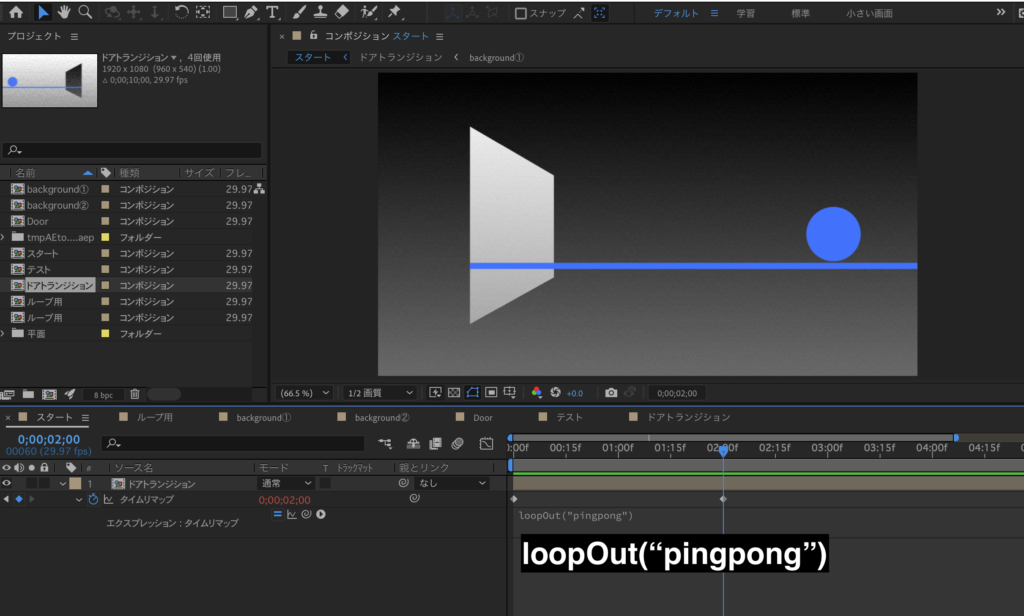Click the blue exposure value +0.0

pos(574,393)
